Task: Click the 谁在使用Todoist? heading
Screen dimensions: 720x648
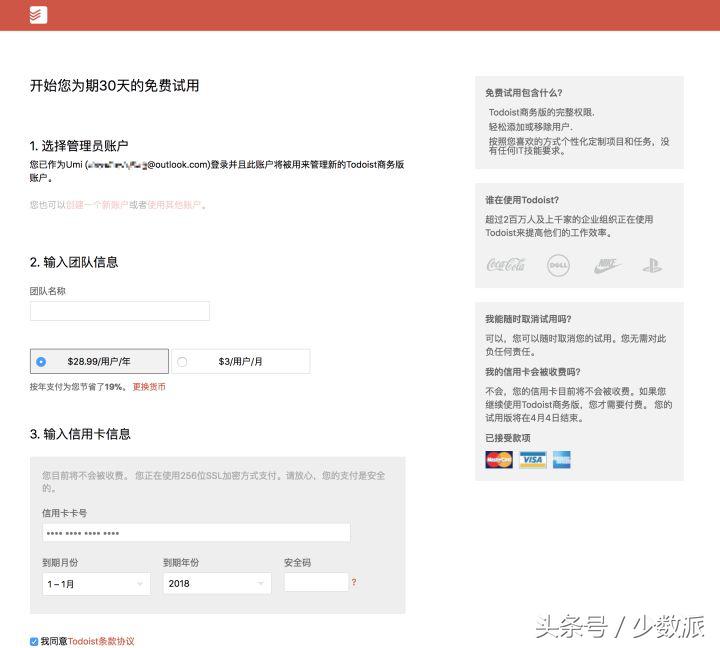Action: point(522,200)
